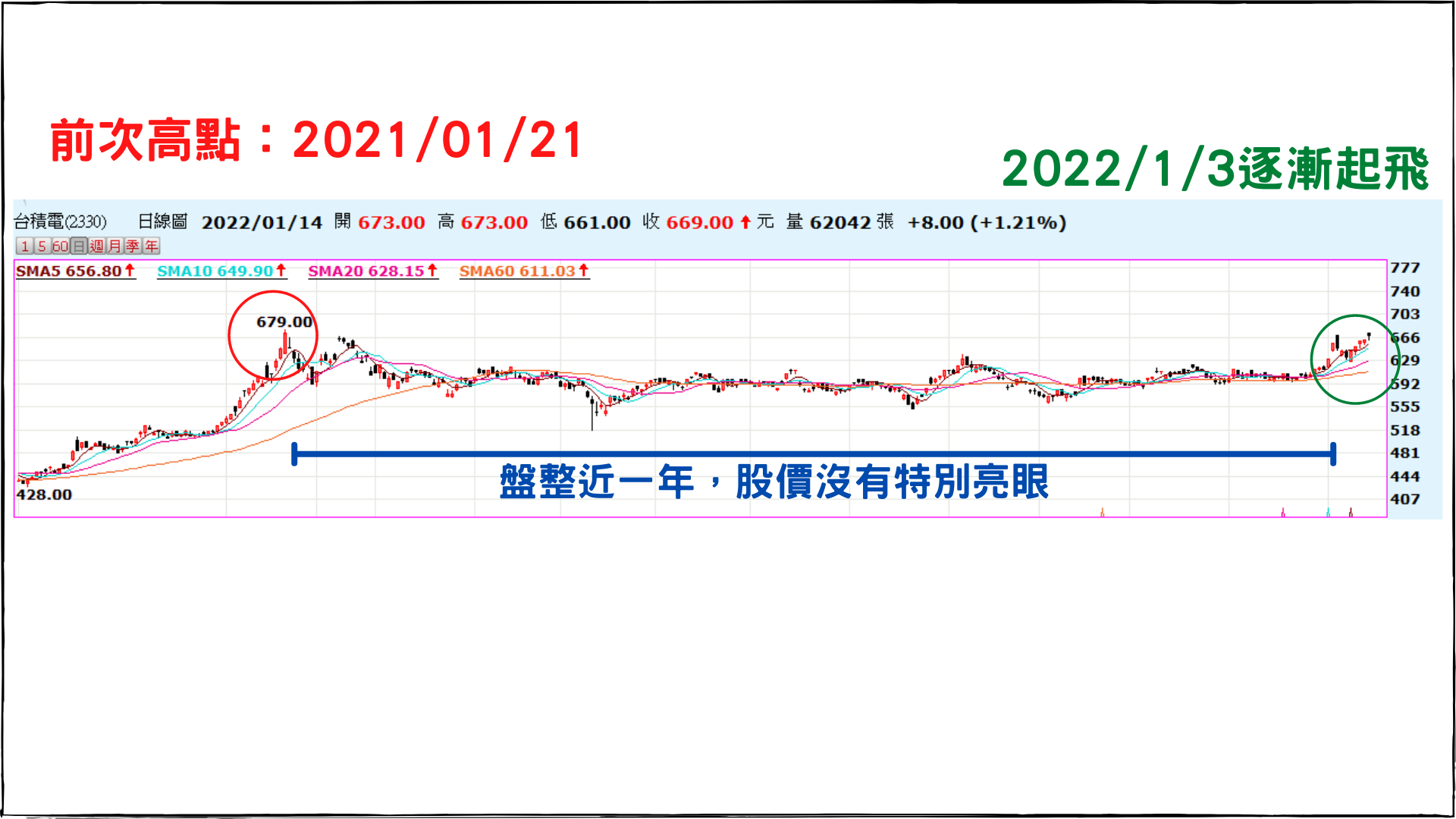This screenshot has width=1456, height=819.
Task: Switch to yearly (年) chart view
Action: (151, 246)
